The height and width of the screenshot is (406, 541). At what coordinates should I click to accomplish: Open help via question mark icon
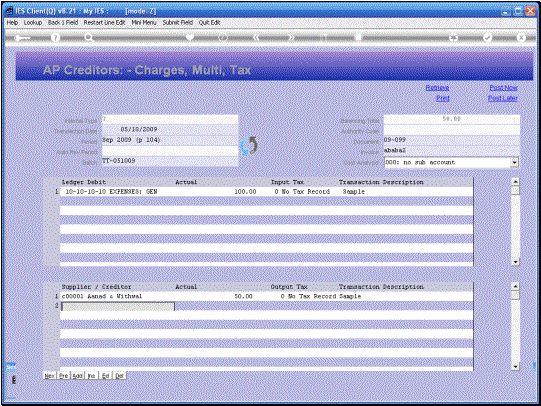55,38
